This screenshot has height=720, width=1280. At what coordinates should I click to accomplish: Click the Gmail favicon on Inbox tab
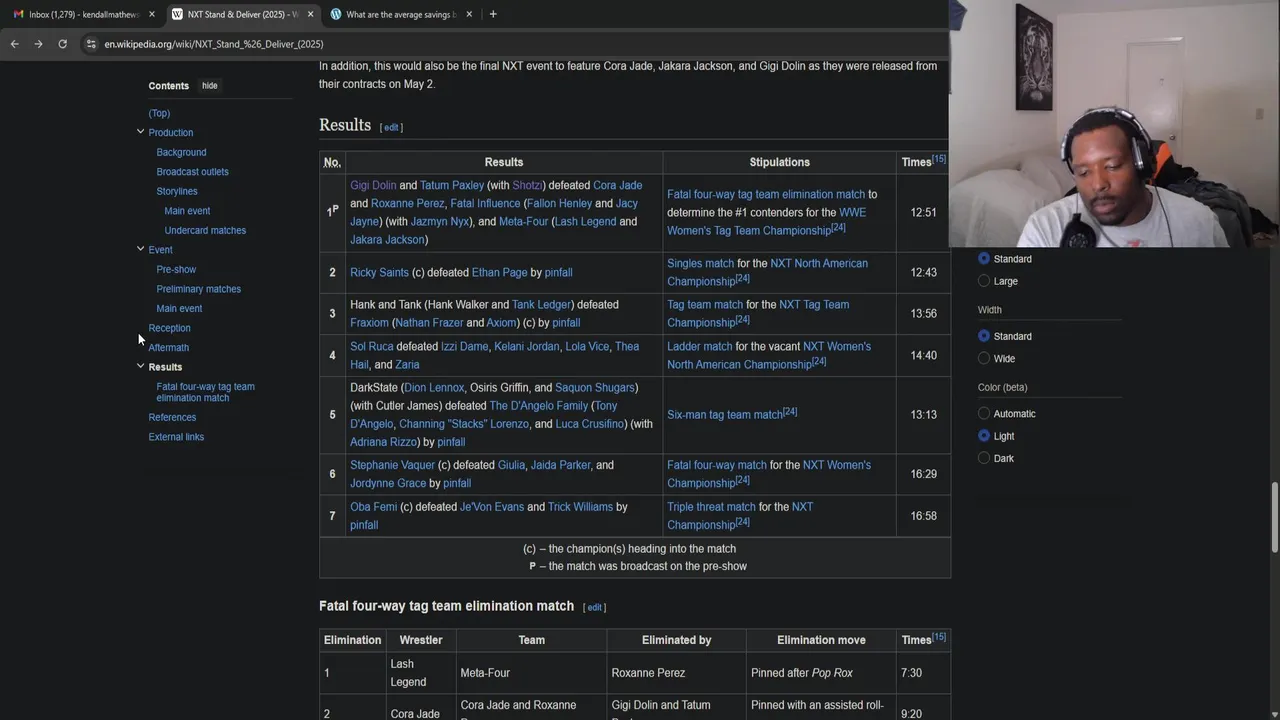coord(18,14)
